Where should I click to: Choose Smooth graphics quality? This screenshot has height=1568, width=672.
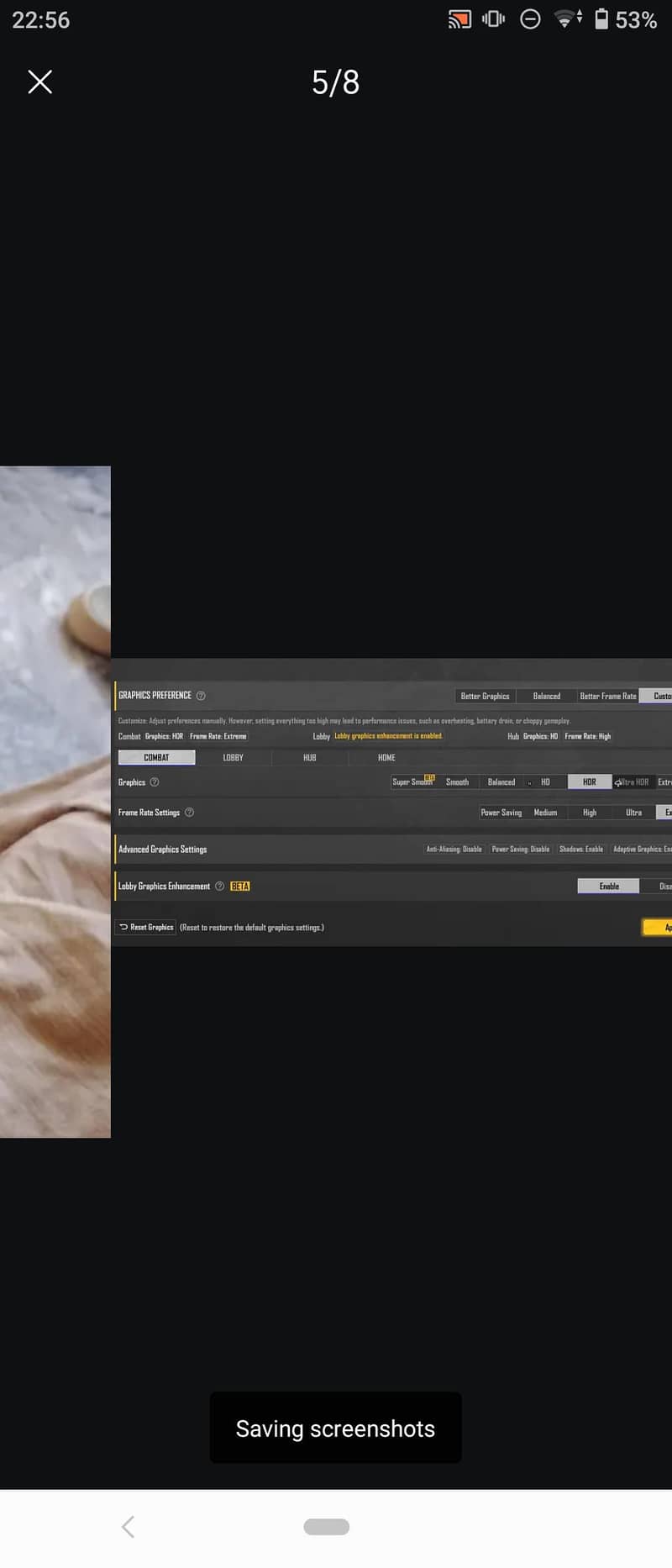tap(457, 782)
